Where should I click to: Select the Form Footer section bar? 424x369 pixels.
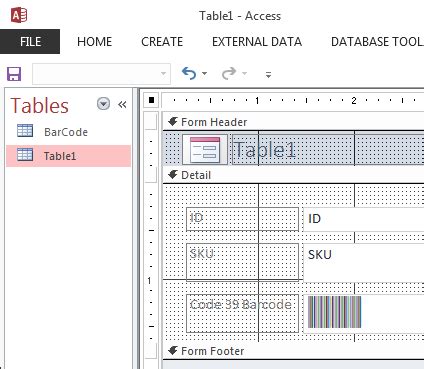[x=293, y=351]
